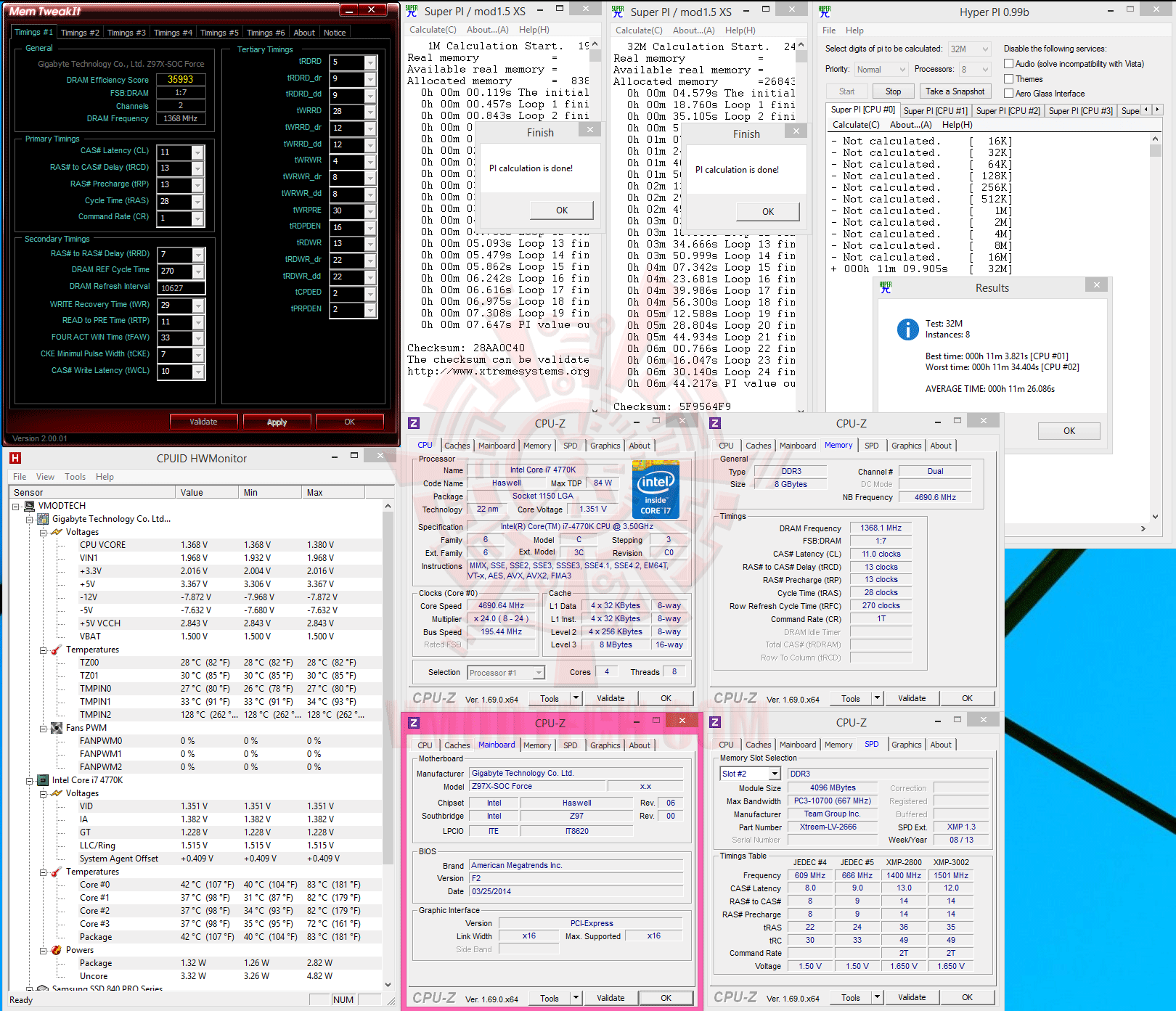Collapse the VMODTECH tree node
1176x1011 pixels.
16,507
